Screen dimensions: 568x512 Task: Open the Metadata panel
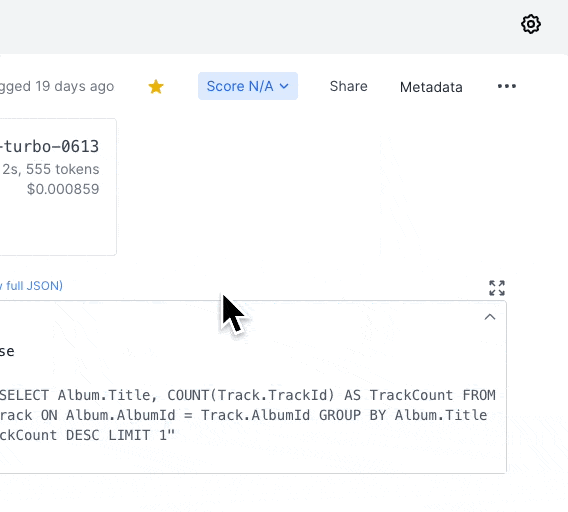431,87
